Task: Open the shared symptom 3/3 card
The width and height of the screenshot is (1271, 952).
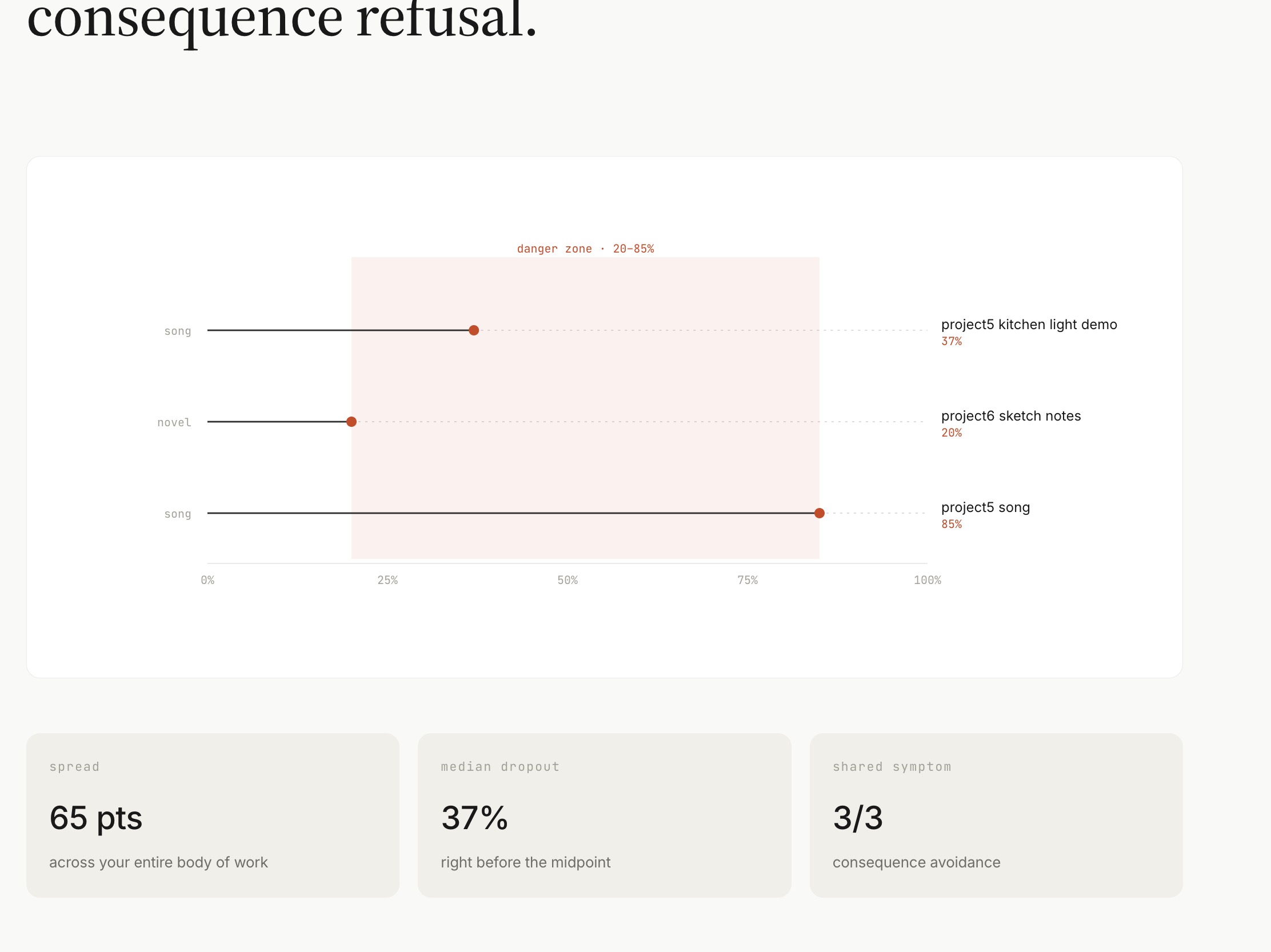Action: [995, 815]
